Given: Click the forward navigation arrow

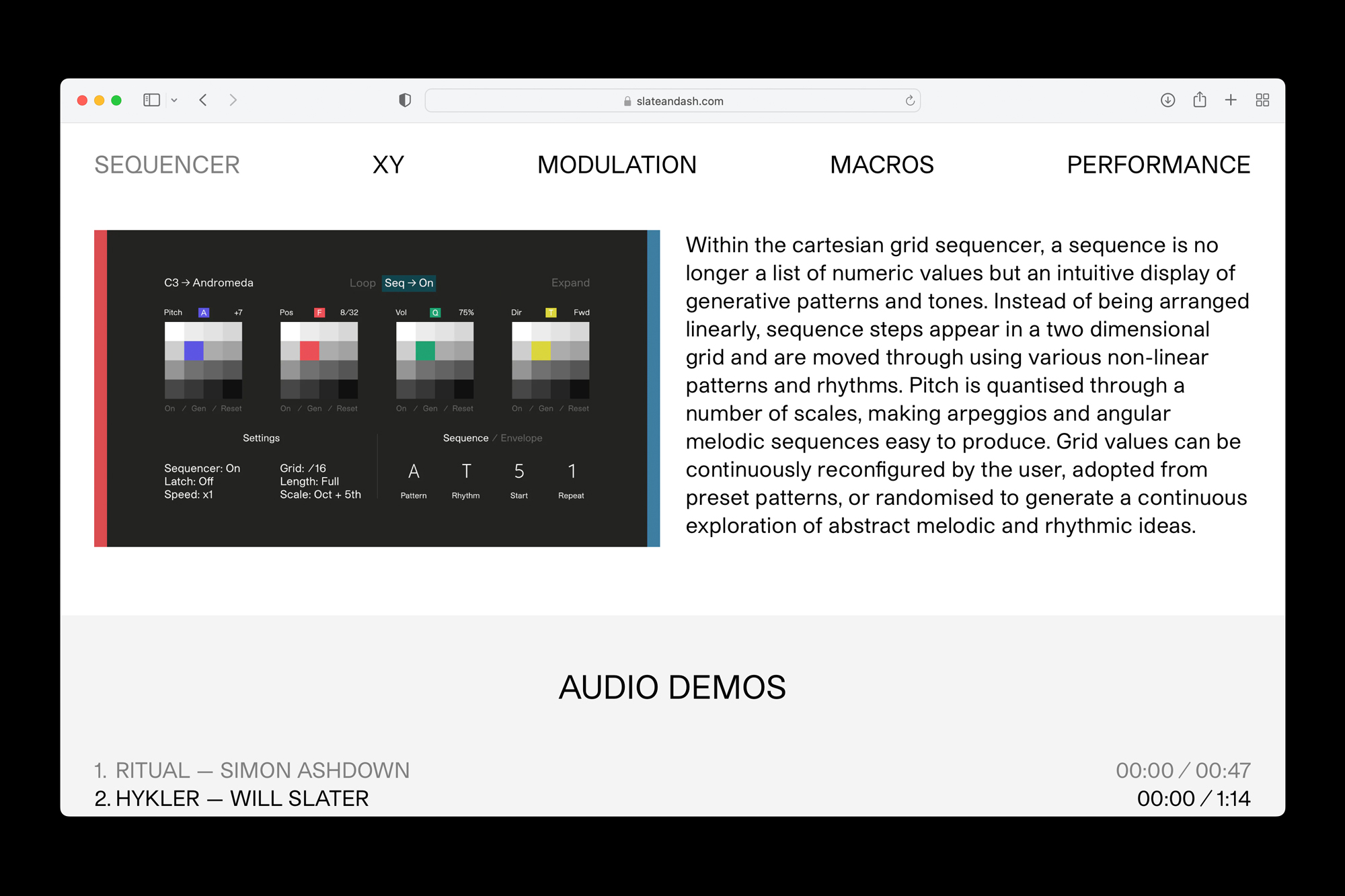Looking at the screenshot, I should (233, 100).
